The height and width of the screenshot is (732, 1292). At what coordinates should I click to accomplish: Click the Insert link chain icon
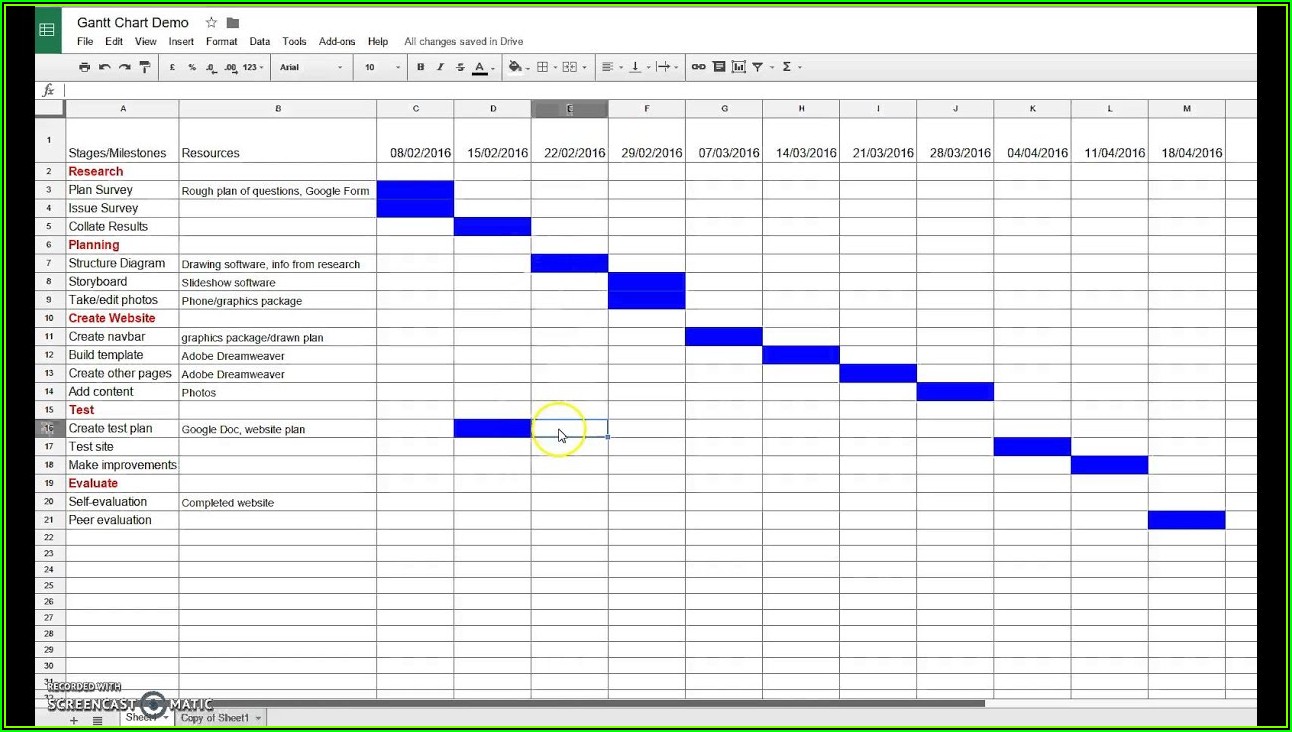tap(698, 67)
